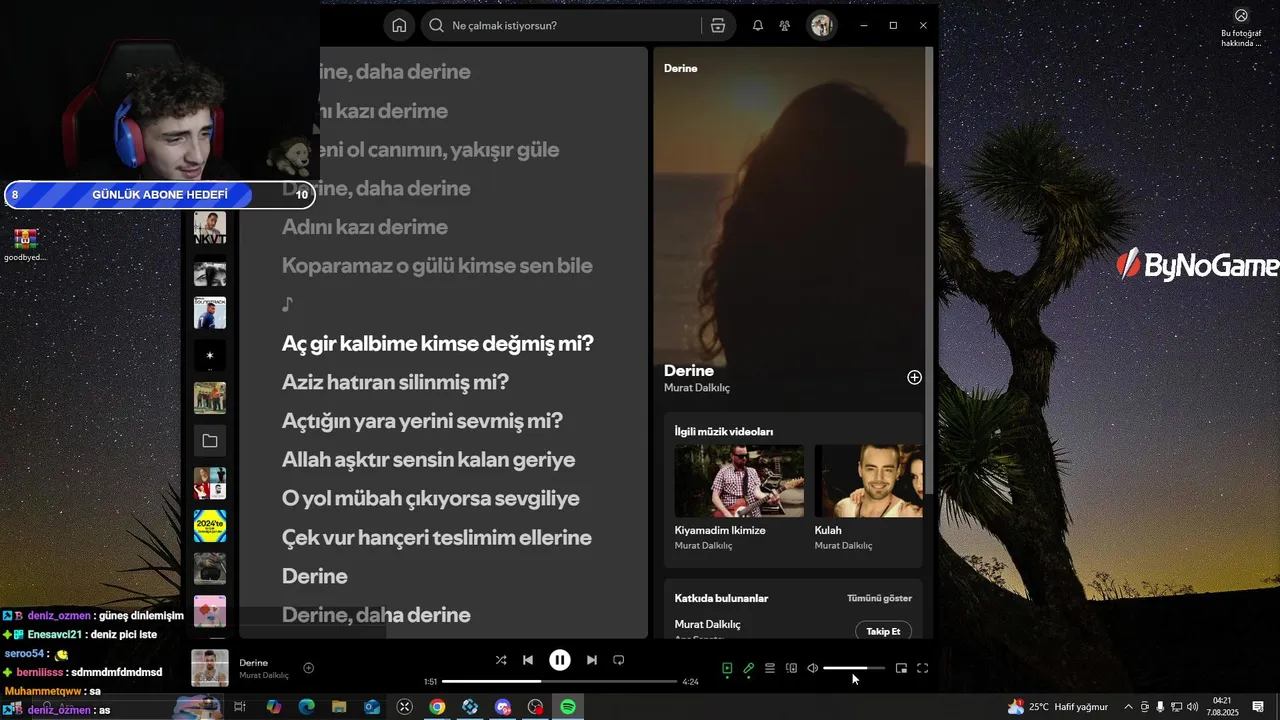Open the connect-to-a-device picker
Image resolution: width=1280 pixels, height=720 pixels.
[791, 668]
